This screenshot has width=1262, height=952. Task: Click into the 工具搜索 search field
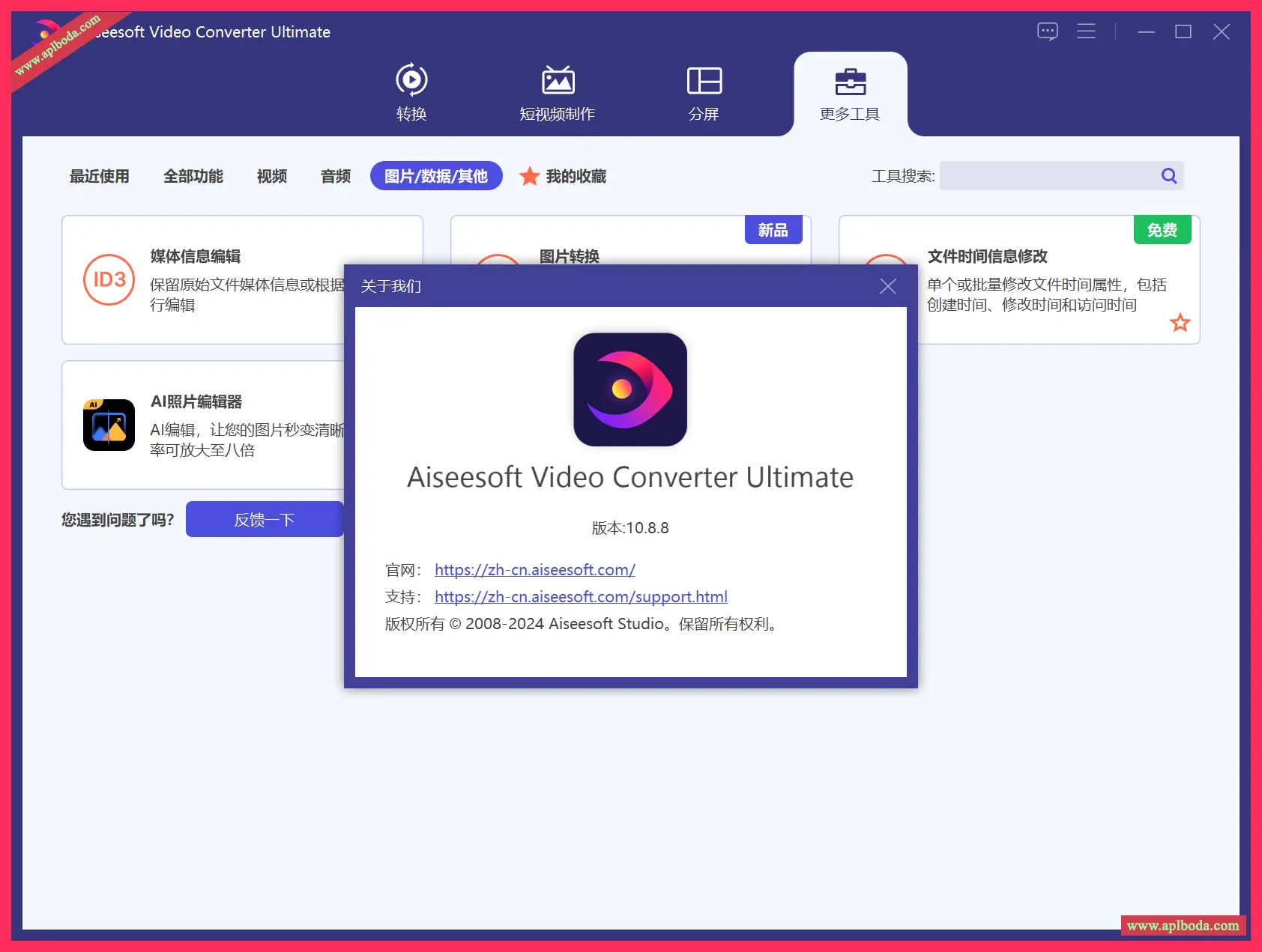(x=1048, y=176)
